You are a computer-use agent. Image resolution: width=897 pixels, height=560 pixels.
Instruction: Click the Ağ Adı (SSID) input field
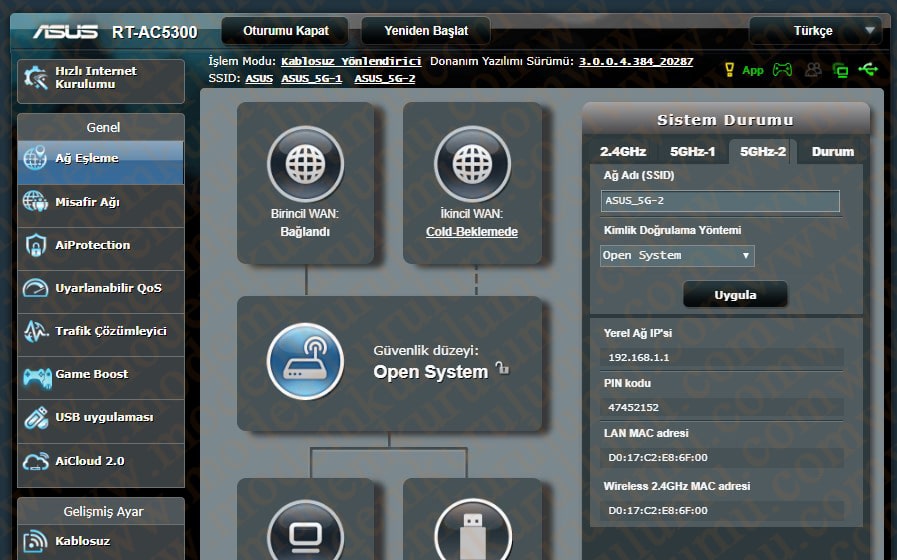click(720, 201)
